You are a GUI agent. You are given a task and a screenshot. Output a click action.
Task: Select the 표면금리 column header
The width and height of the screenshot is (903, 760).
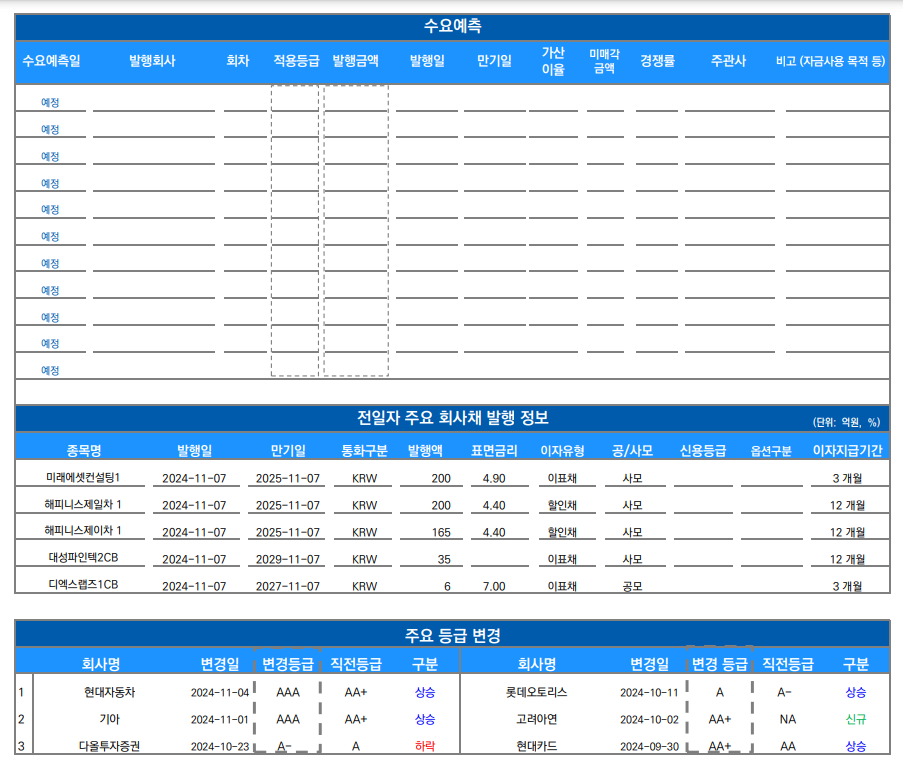494,450
